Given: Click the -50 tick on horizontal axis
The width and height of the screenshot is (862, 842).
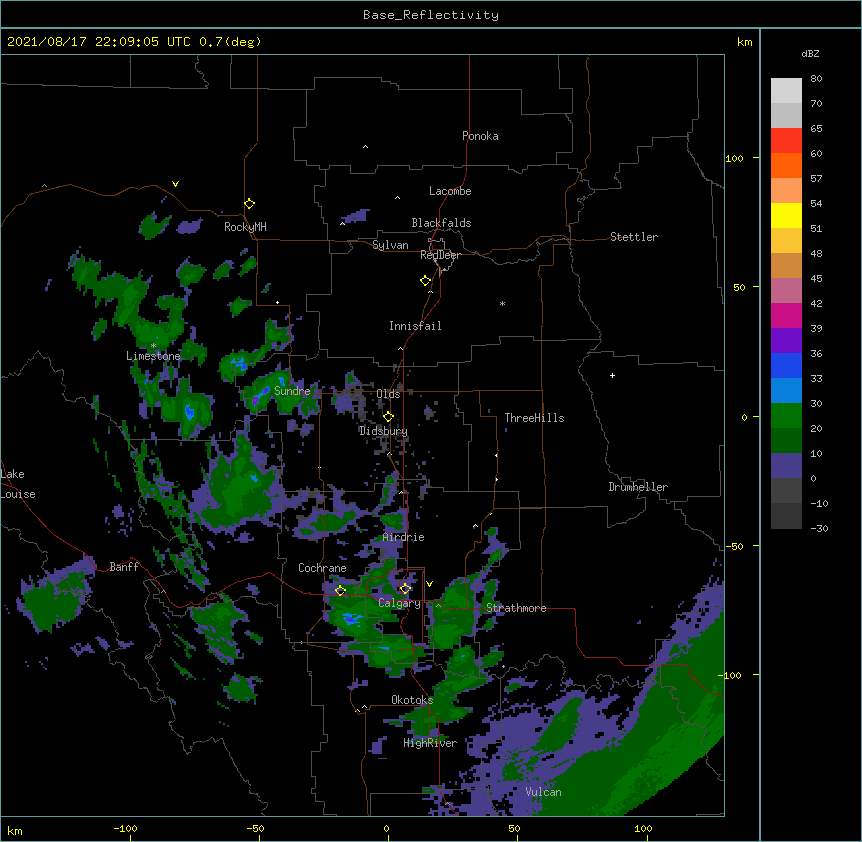Looking at the screenshot, I should 255,828.
